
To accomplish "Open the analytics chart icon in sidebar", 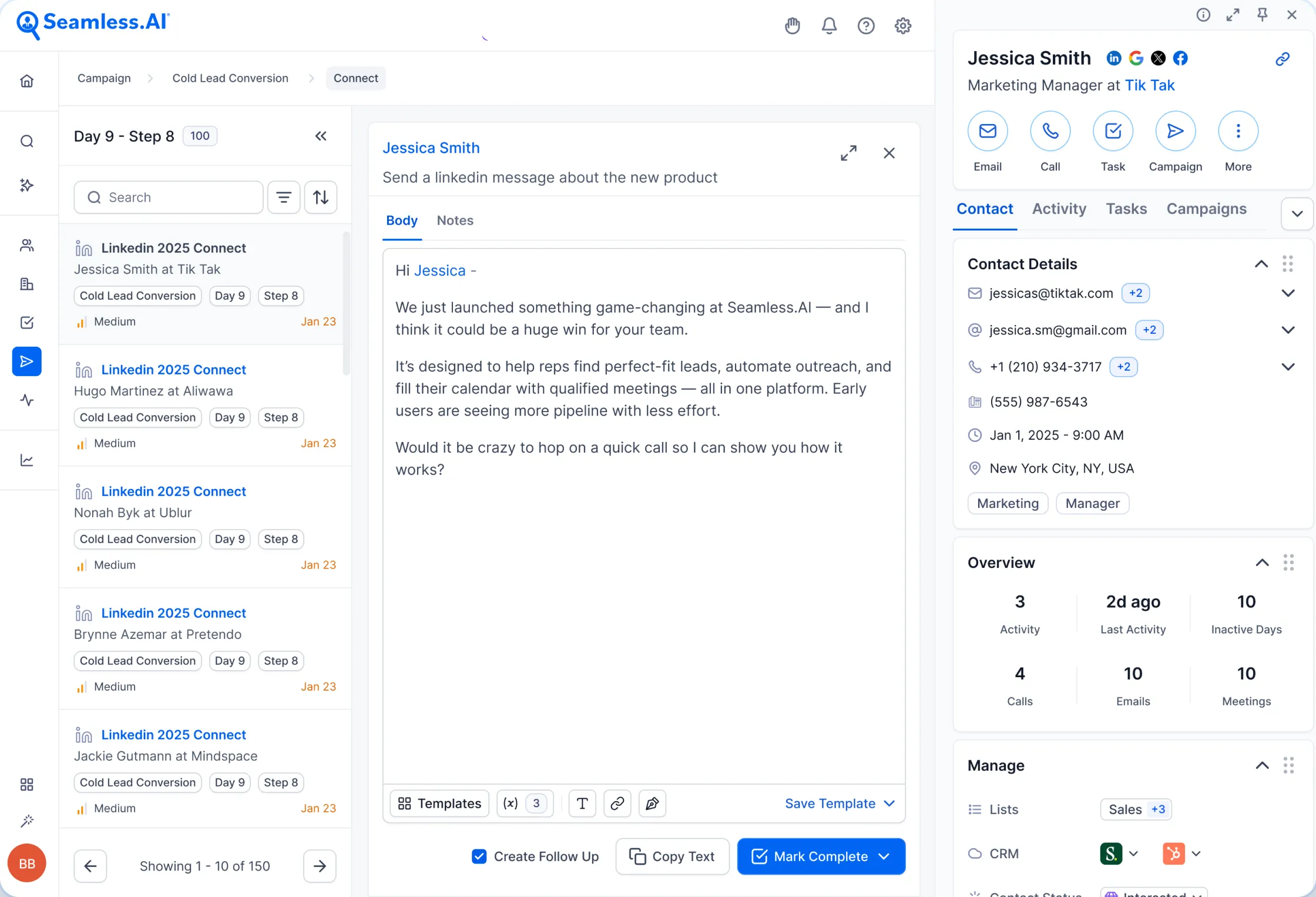I will tap(27, 460).
